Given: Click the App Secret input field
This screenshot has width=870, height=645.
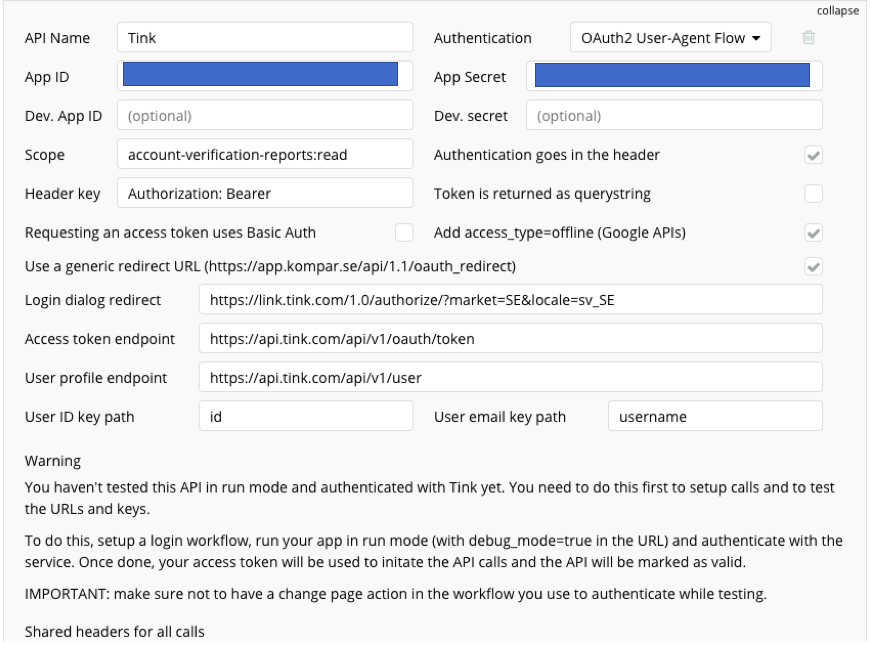Looking at the screenshot, I should pos(674,76).
